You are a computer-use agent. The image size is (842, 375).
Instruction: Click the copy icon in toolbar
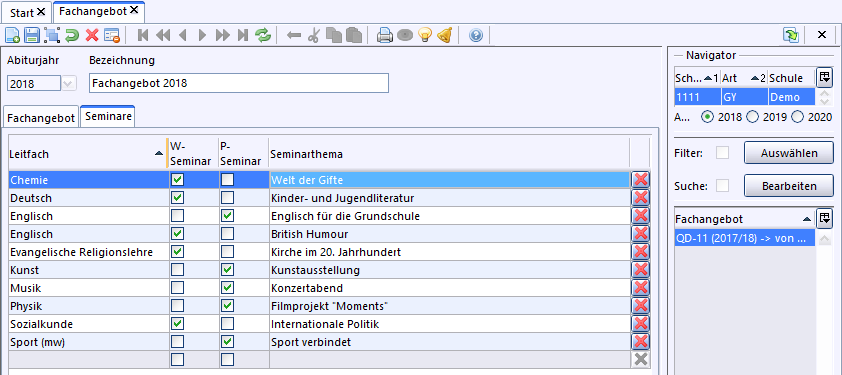pyautogui.click(x=334, y=35)
